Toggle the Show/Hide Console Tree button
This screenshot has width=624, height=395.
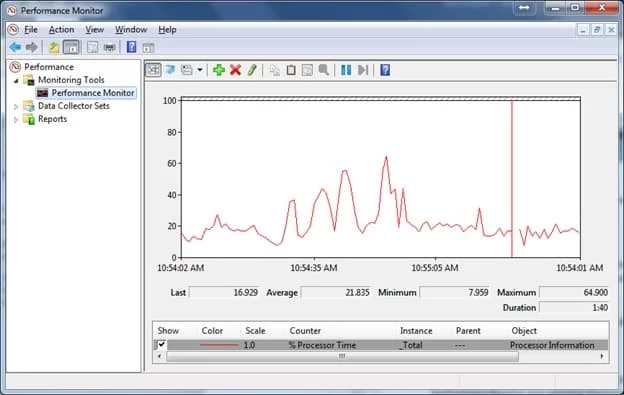(71, 47)
